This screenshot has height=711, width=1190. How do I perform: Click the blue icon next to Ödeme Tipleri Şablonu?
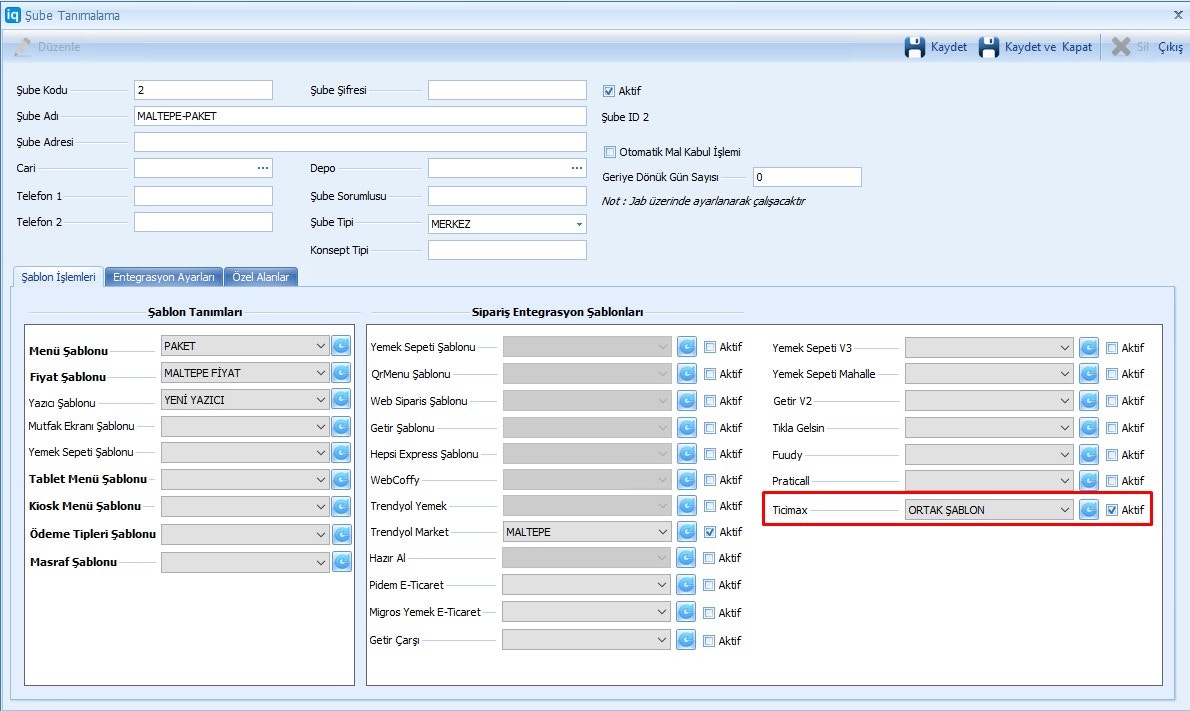coord(342,534)
